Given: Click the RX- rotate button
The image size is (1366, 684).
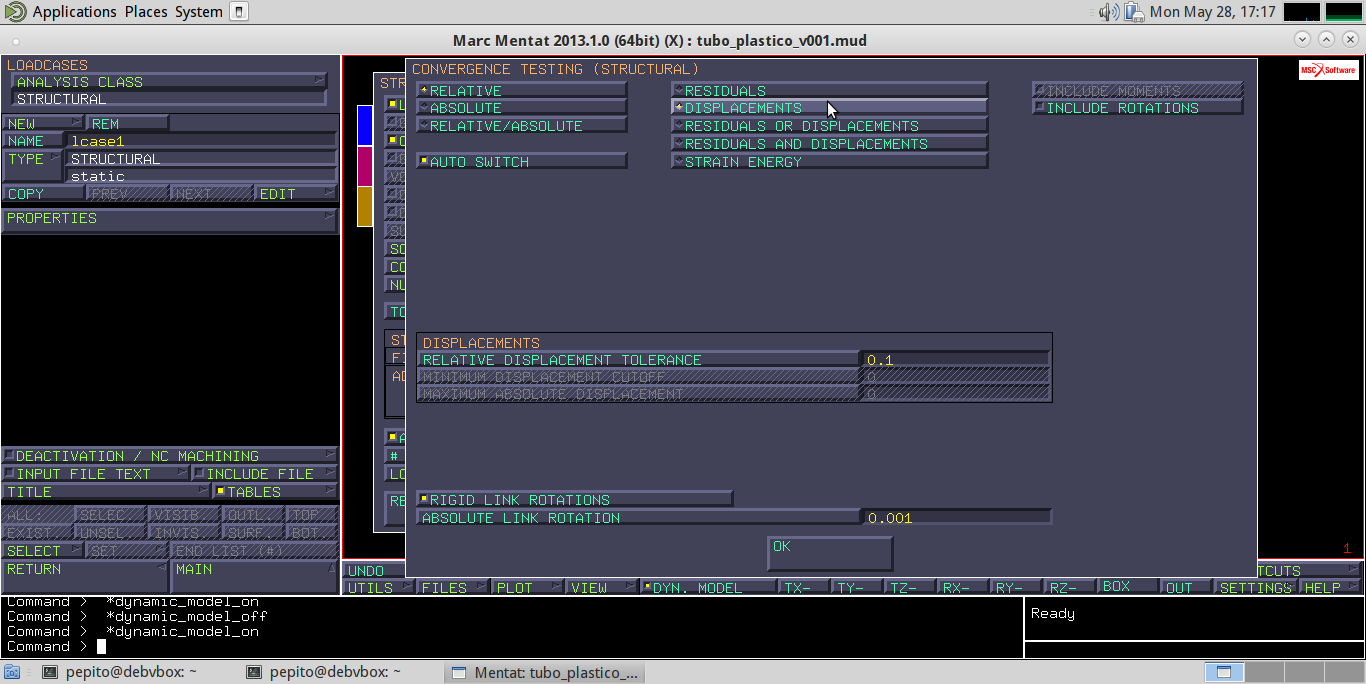Looking at the screenshot, I should coord(964,588).
